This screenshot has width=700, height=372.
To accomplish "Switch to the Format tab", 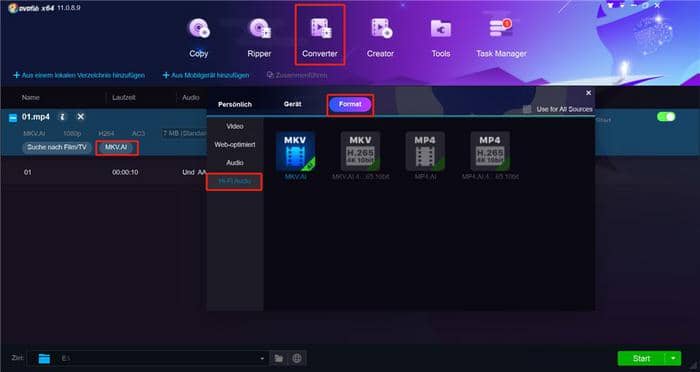I will pos(350,104).
